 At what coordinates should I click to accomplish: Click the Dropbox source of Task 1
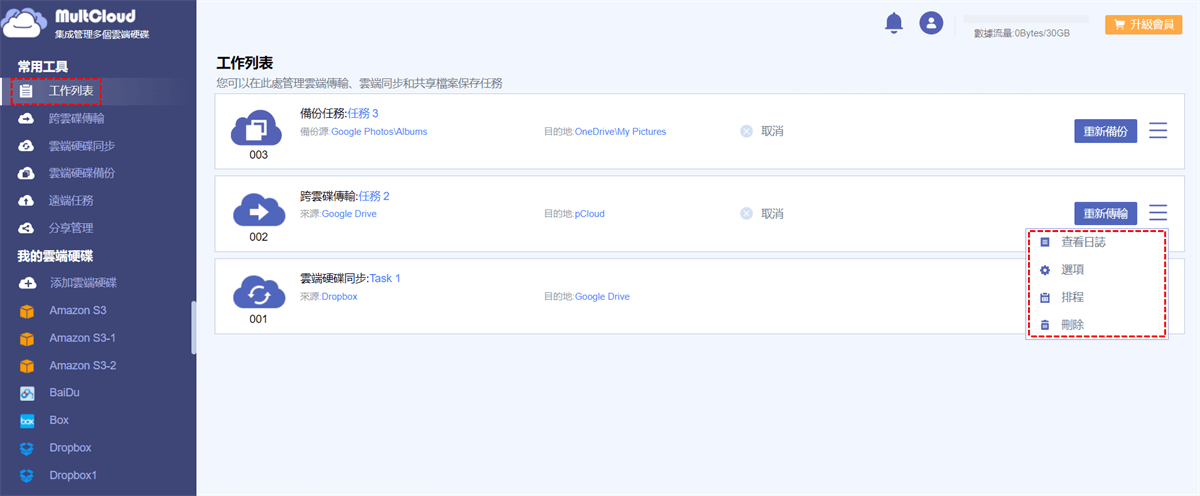click(x=340, y=296)
